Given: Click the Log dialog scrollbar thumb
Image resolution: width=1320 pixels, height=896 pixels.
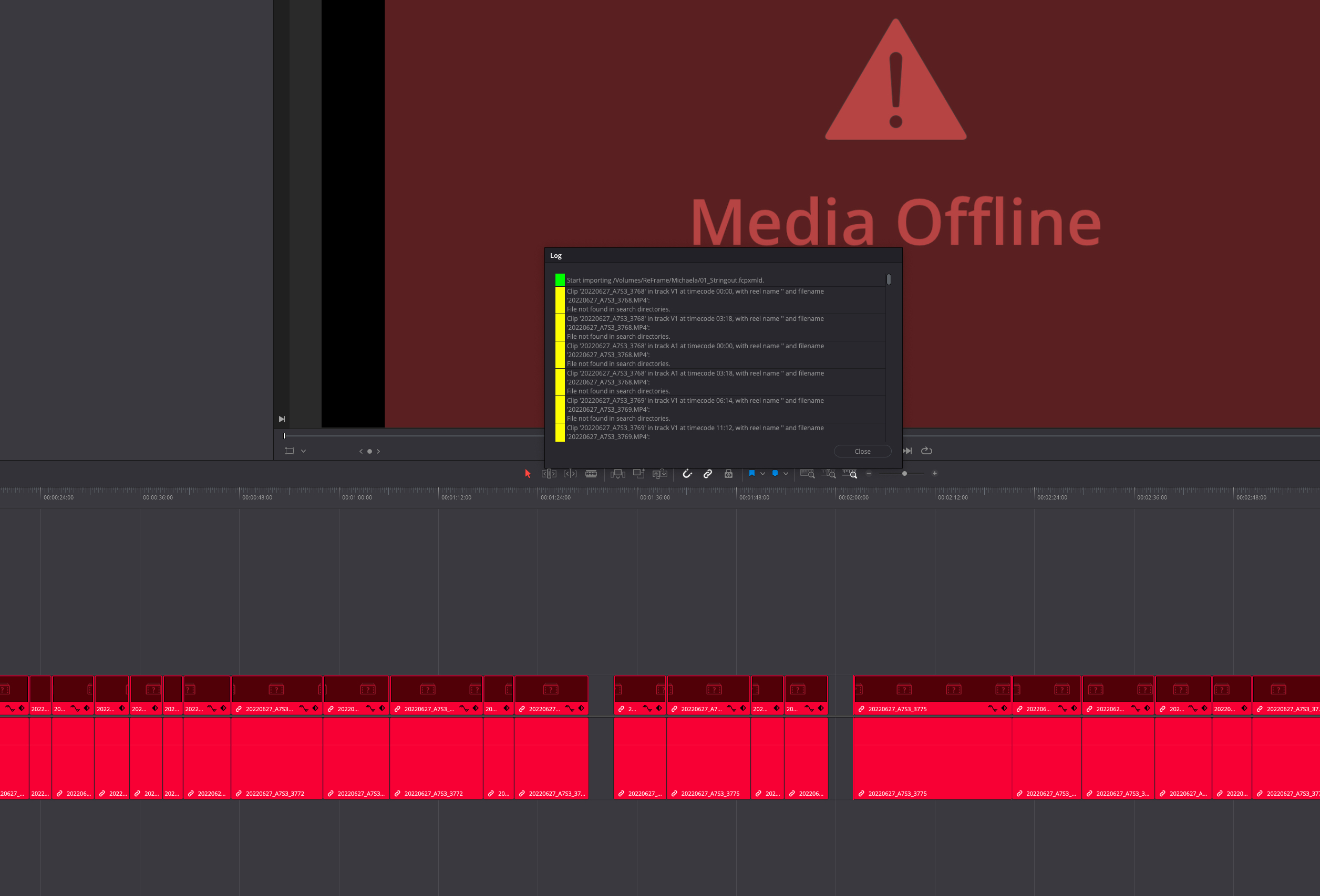Looking at the screenshot, I should click(x=889, y=279).
